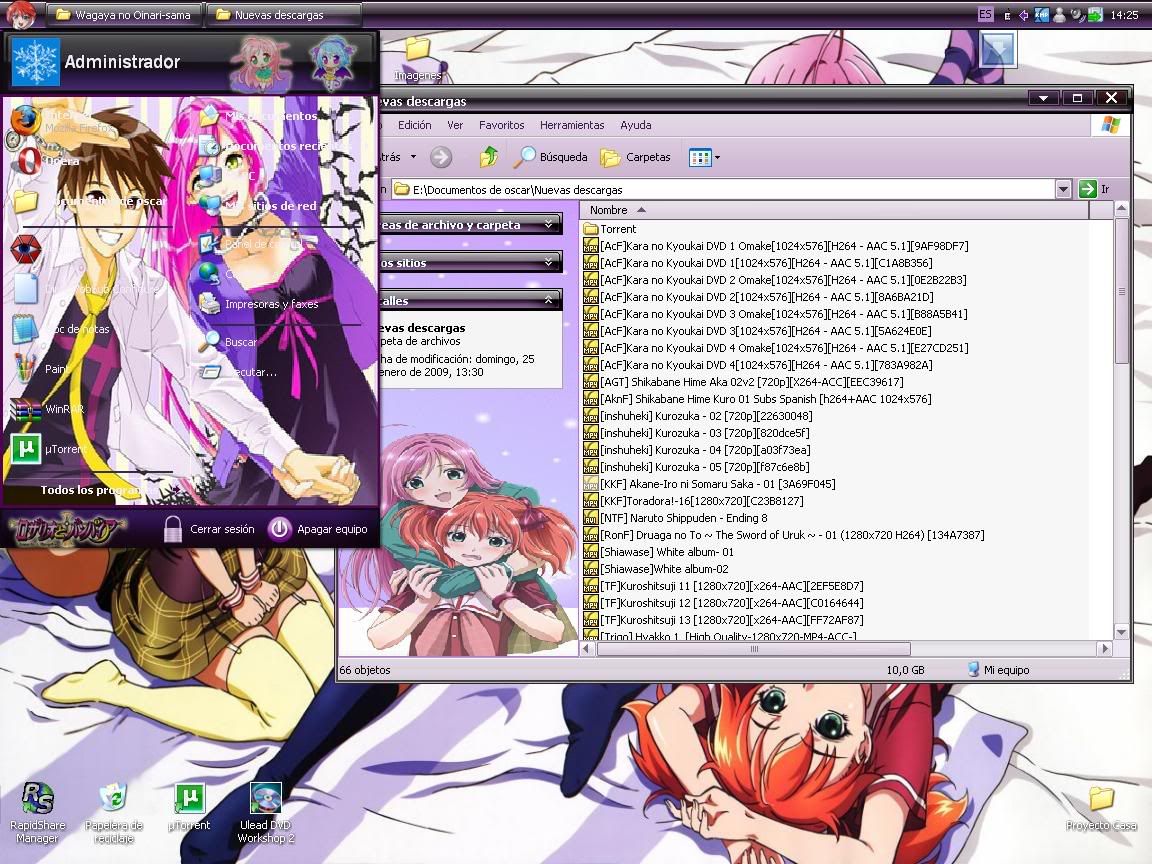
Task: Click the green safely-remove-hardware tray icon
Action: (x=1095, y=15)
